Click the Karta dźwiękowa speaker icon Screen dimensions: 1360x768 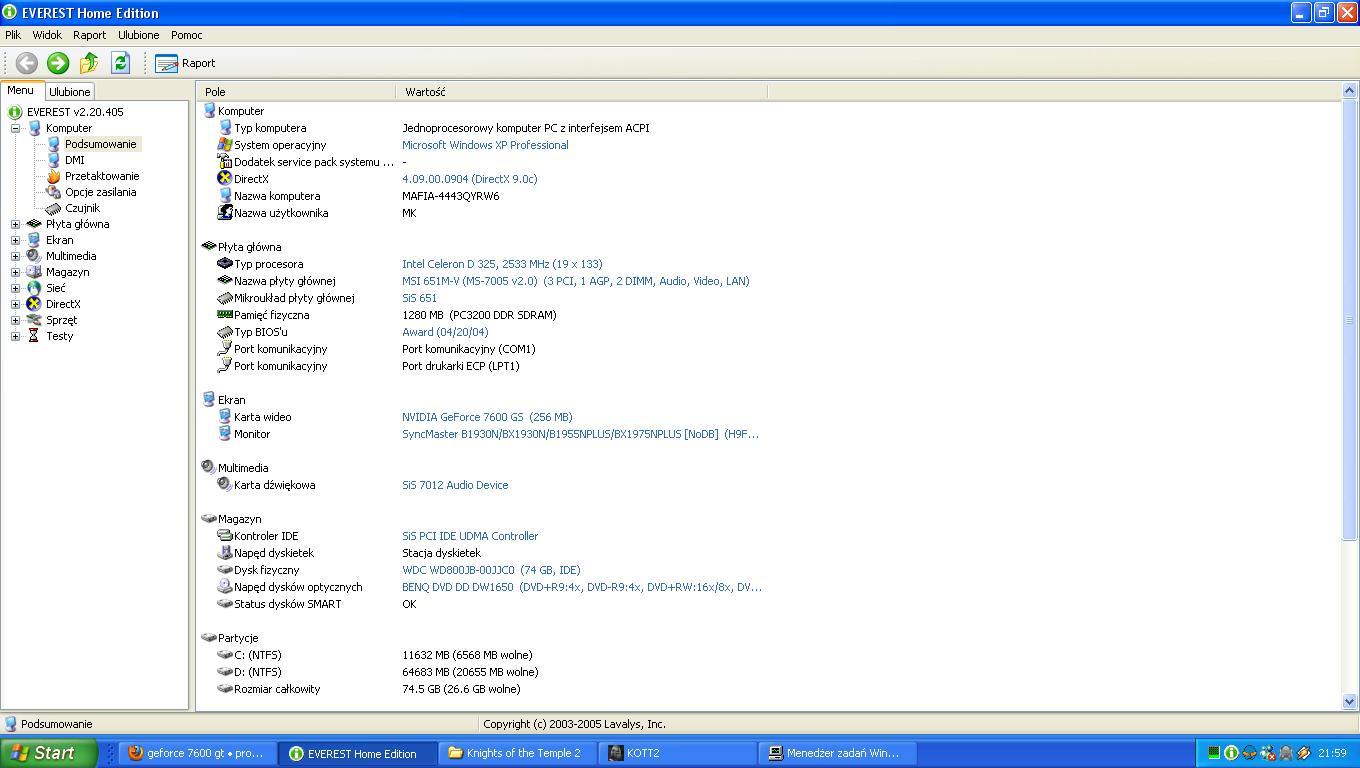tap(225, 485)
